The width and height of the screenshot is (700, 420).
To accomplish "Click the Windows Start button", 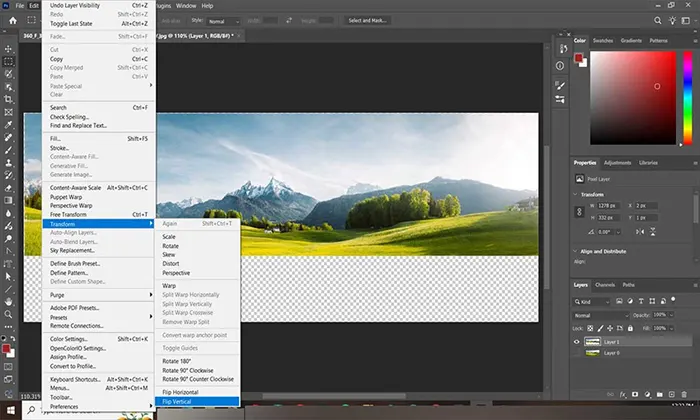I will click(x=11, y=410).
